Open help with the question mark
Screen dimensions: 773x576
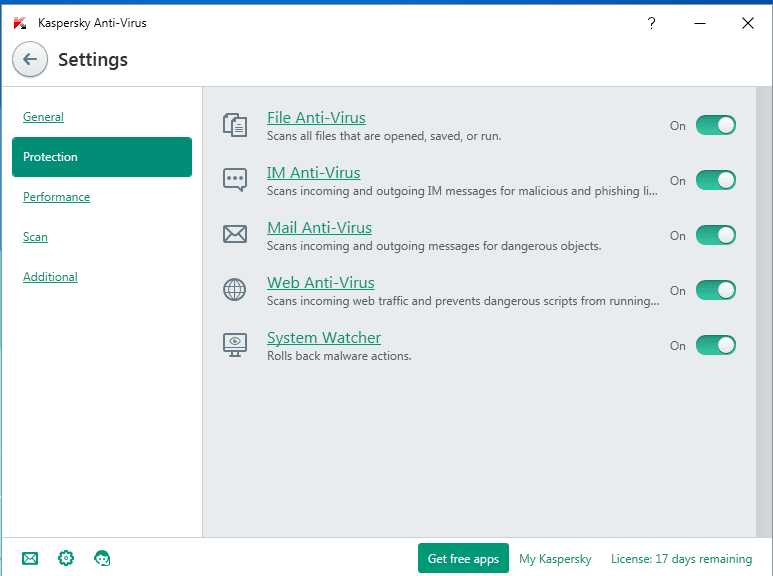651,23
